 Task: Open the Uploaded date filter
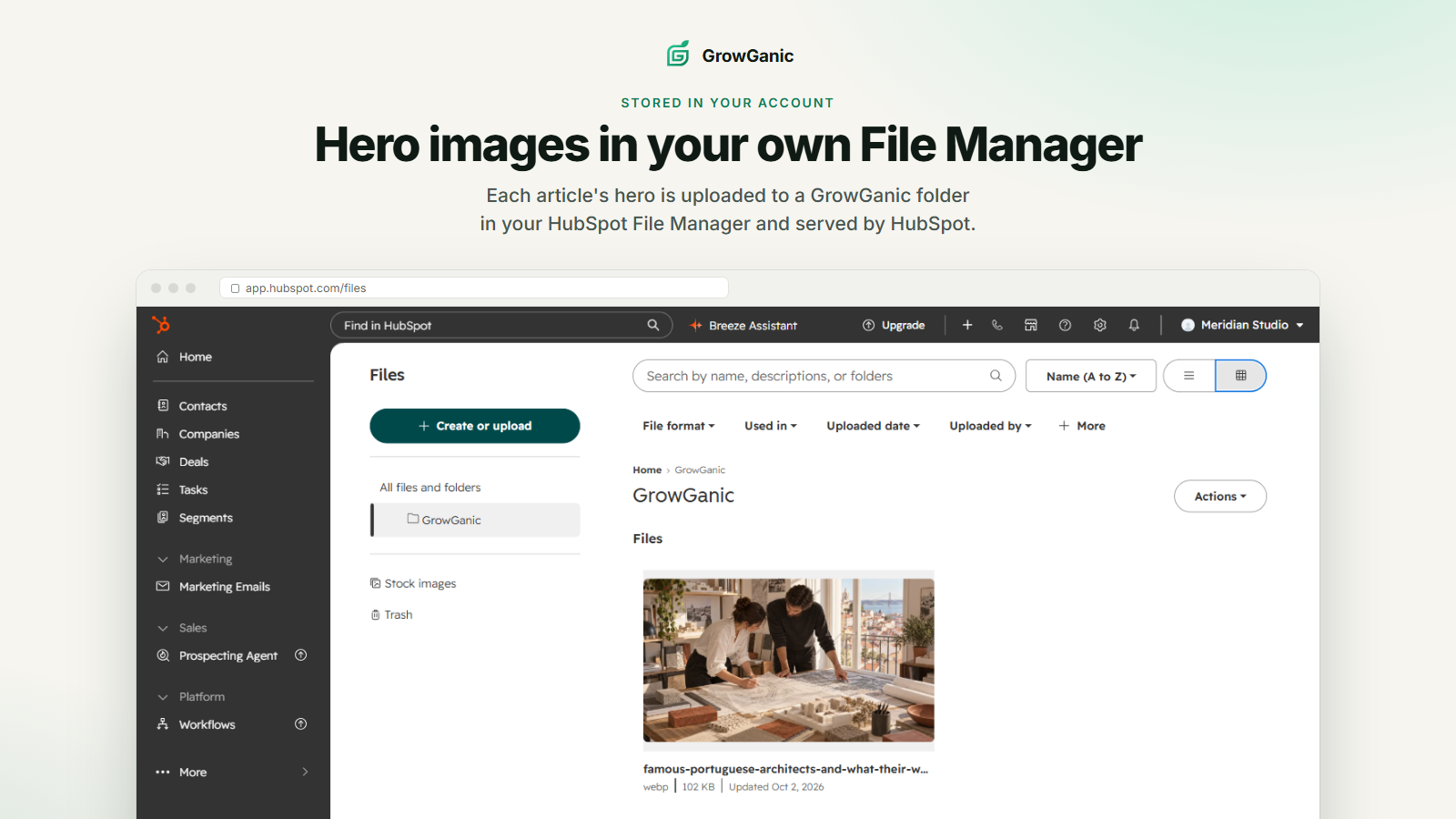click(x=874, y=426)
